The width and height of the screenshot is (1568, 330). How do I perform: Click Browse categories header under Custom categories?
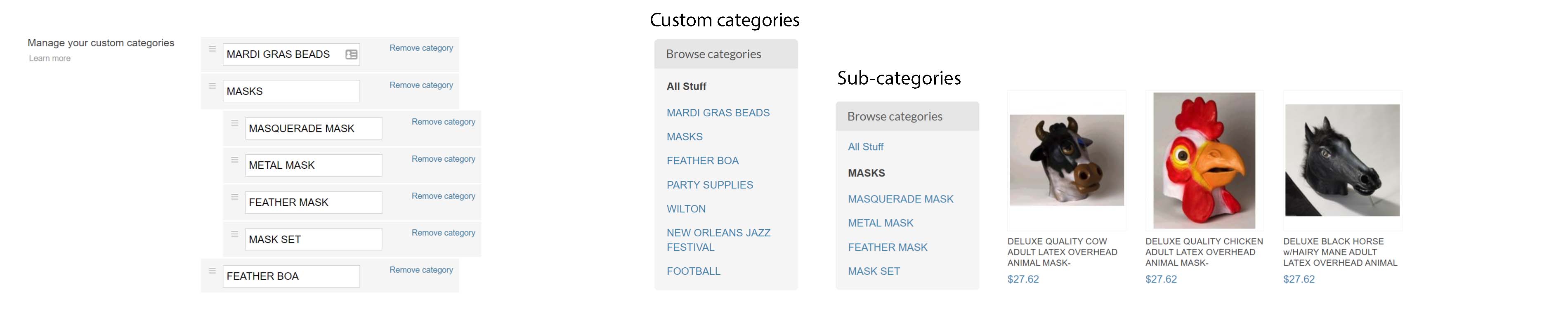coord(726,54)
